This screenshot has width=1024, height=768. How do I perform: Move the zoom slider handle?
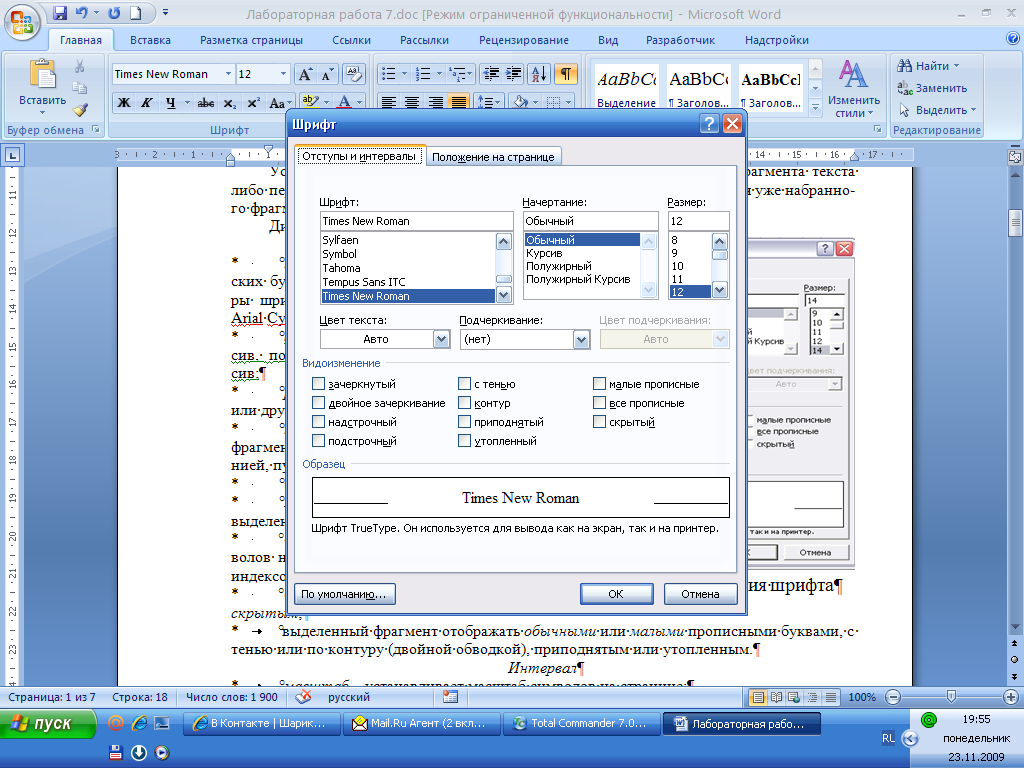(951, 697)
